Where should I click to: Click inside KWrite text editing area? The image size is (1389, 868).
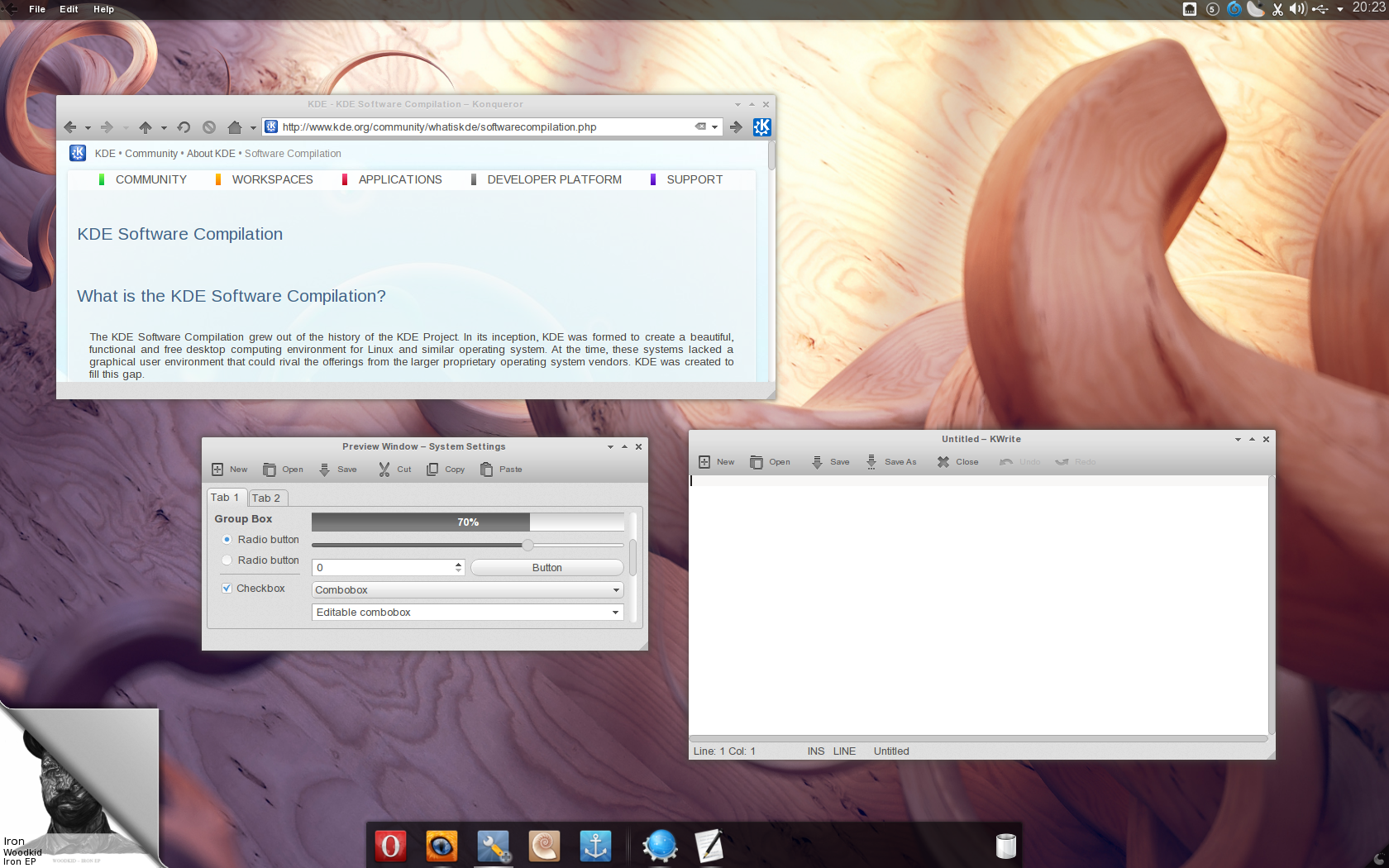tap(978, 605)
